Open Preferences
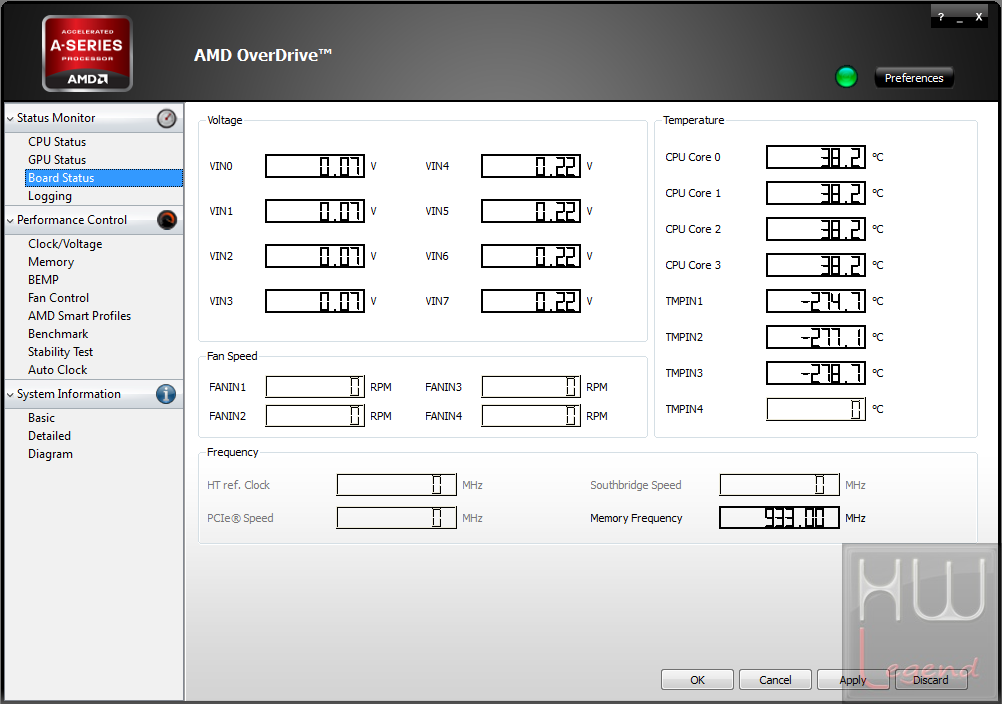The height and width of the screenshot is (704, 1002). 914,78
